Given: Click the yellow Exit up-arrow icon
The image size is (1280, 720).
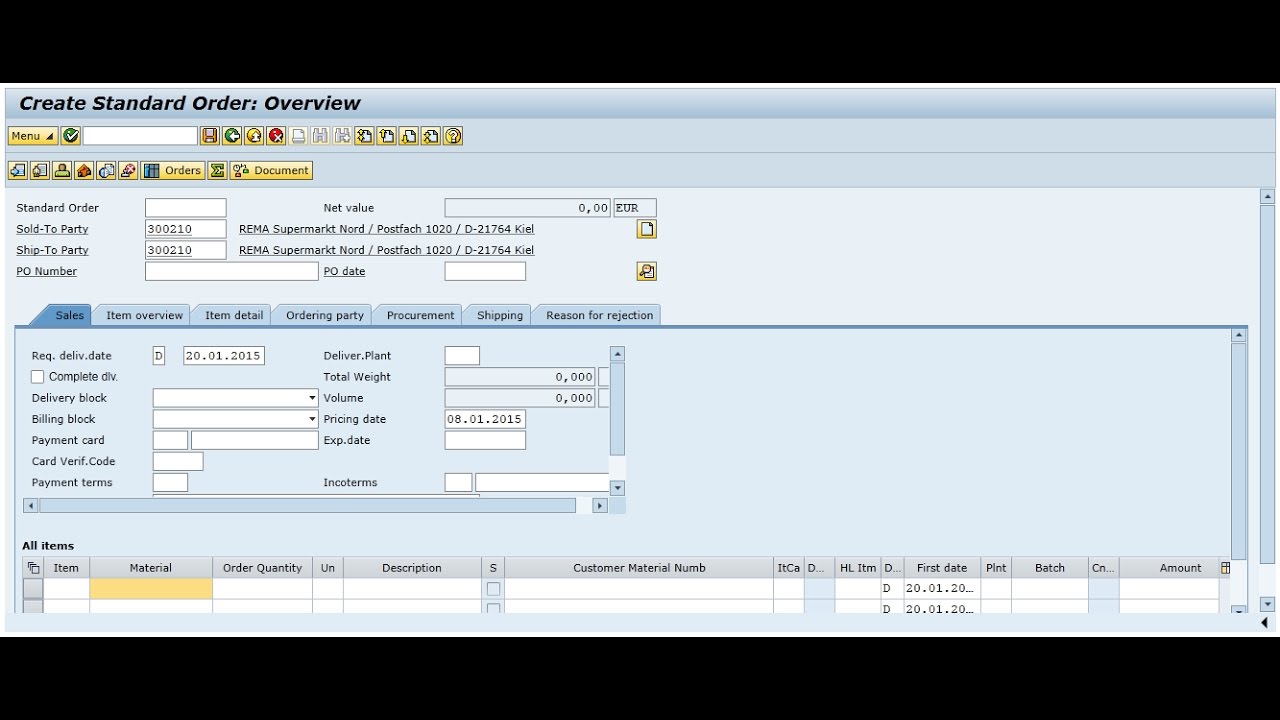Looking at the screenshot, I should [x=254, y=136].
